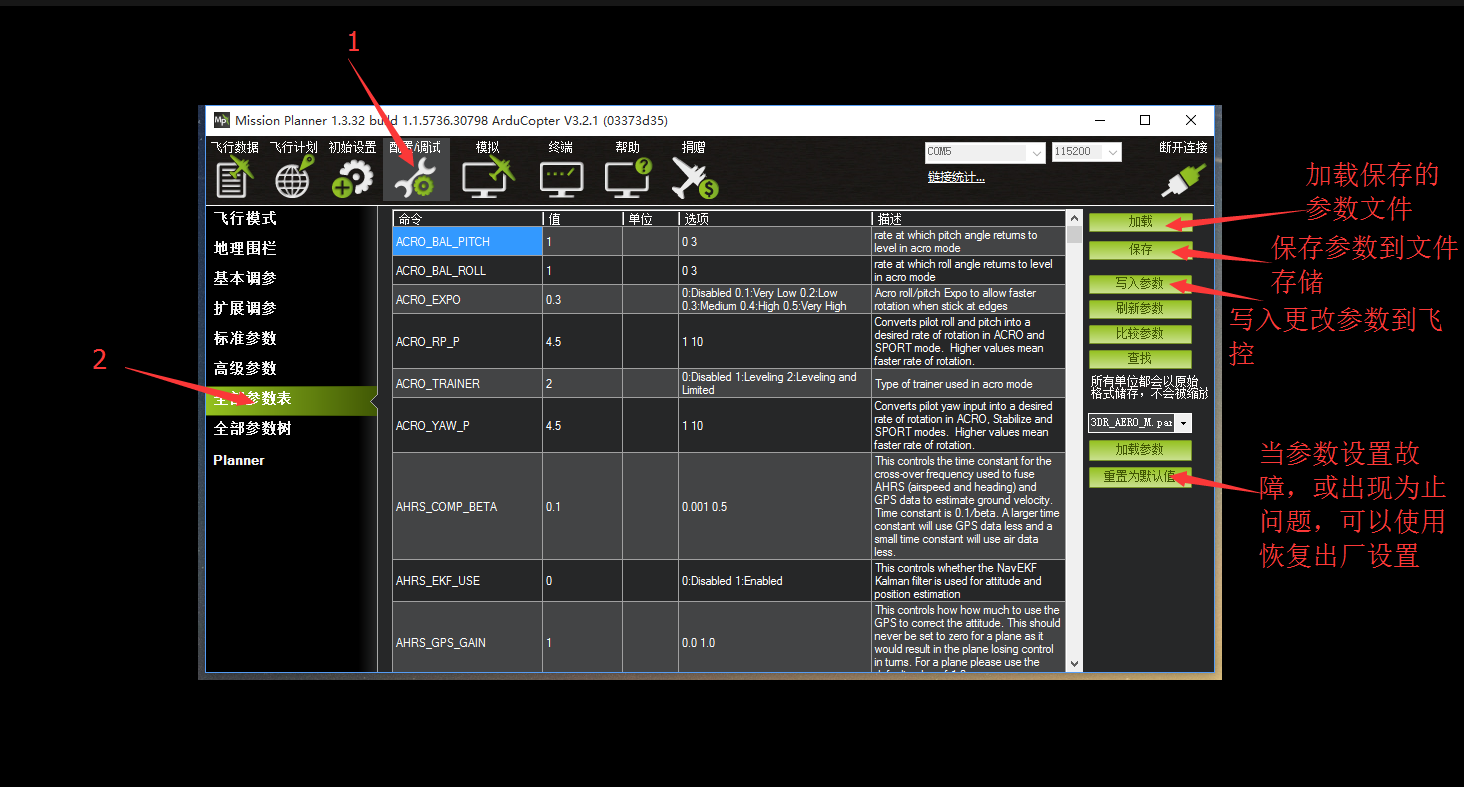Click the parameter table vertical scrollbar

point(1074,440)
